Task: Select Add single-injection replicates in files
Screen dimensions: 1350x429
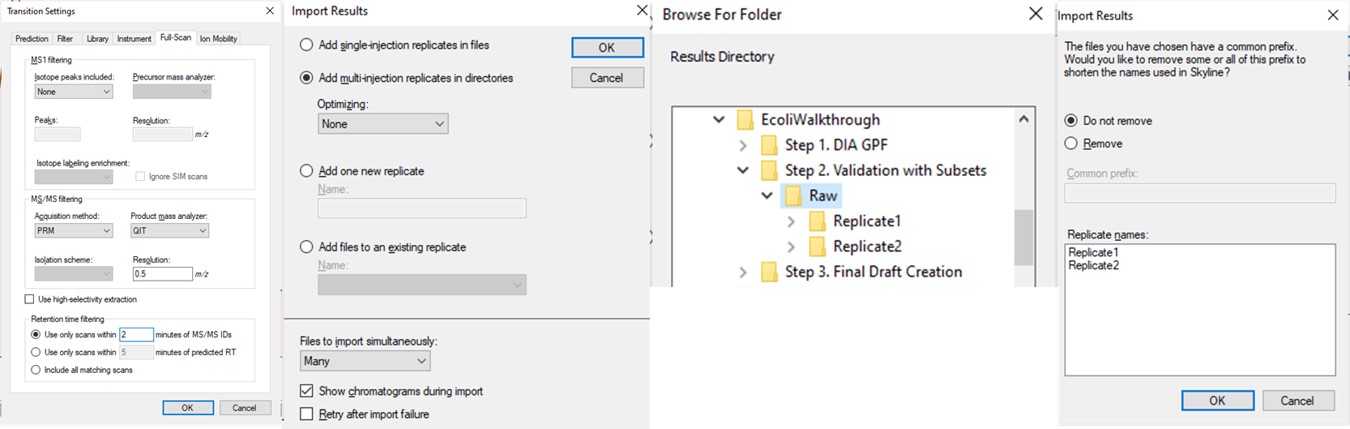Action: 308,45
